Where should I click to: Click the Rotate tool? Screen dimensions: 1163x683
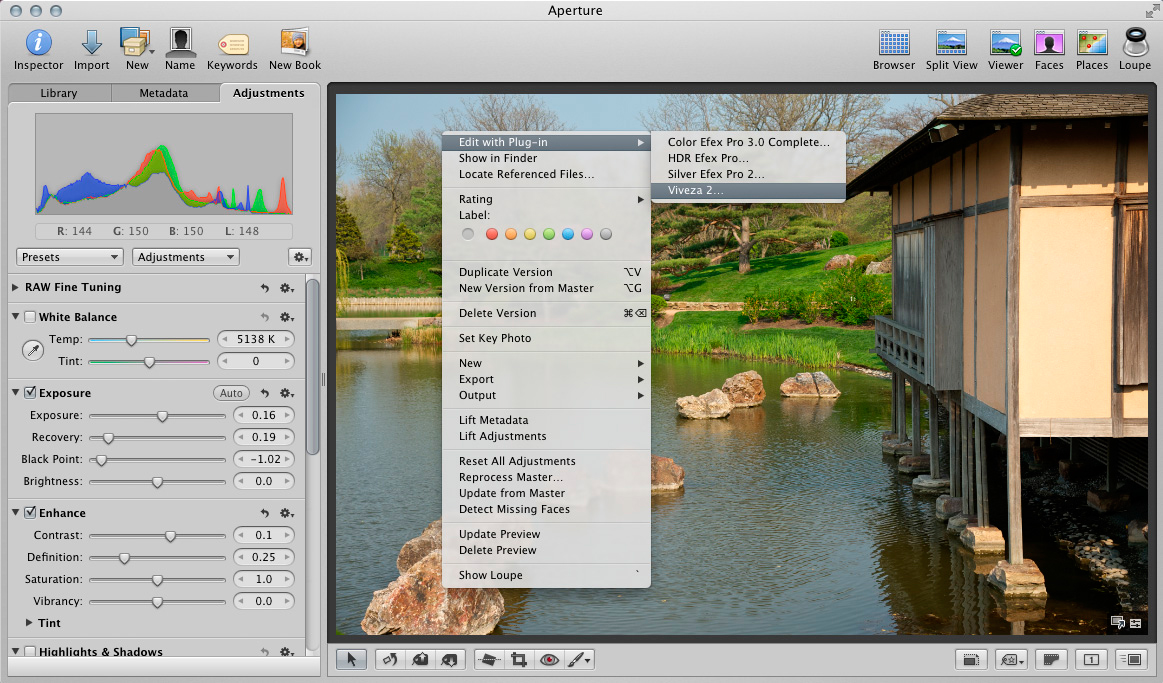click(x=390, y=659)
